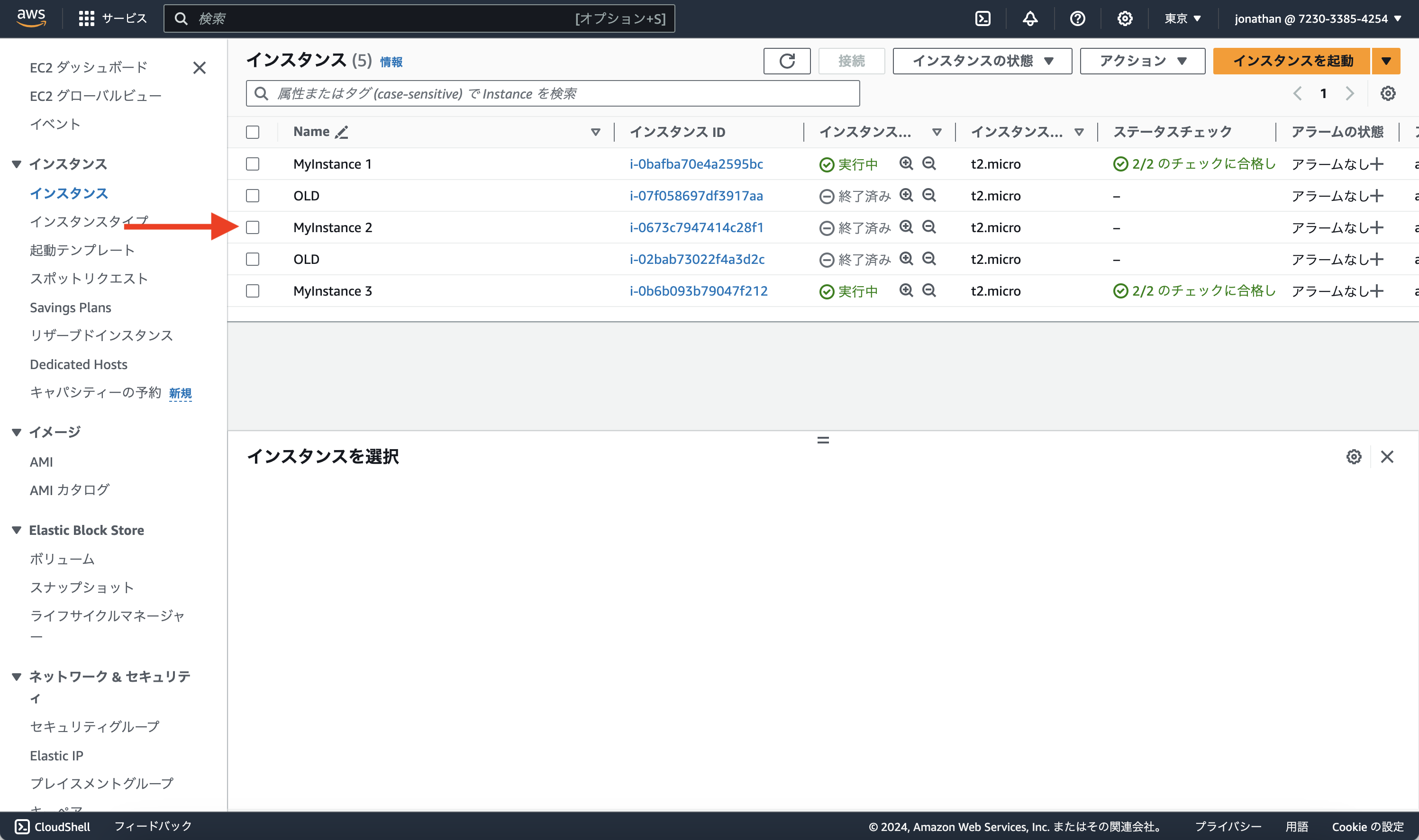1419x840 pixels.
Task: Open the settings gear in the top bar
Action: coord(1125,18)
